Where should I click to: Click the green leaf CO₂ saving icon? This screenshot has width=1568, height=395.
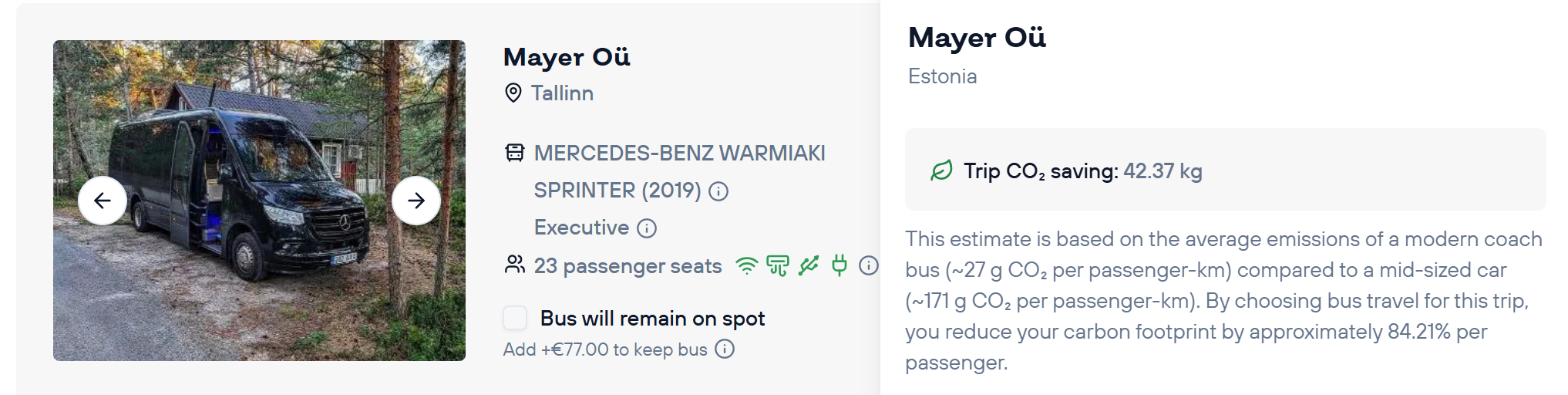941,170
